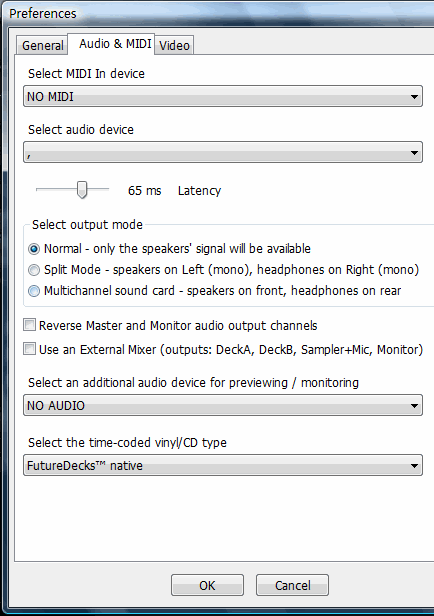Click the NO MIDI combo box field
Screen dimensions: 434x616
(223, 97)
